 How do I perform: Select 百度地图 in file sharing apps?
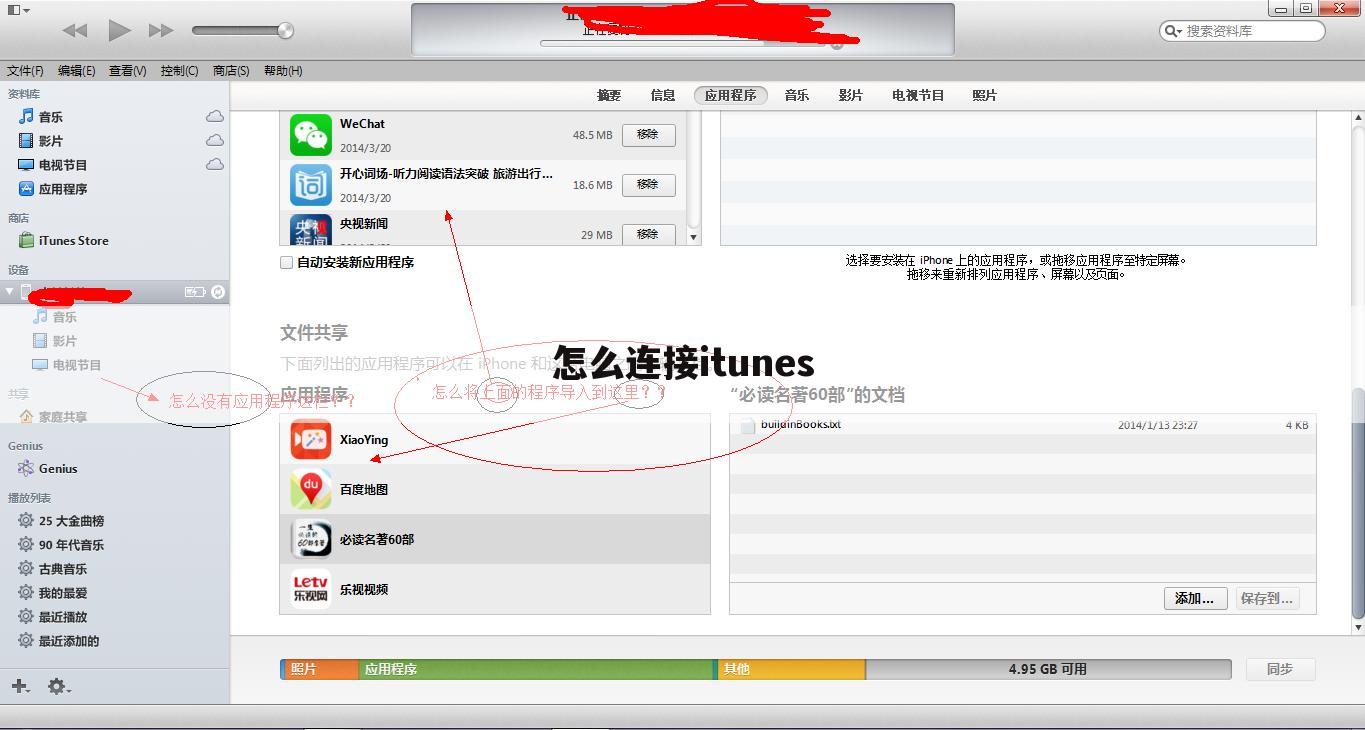point(495,489)
